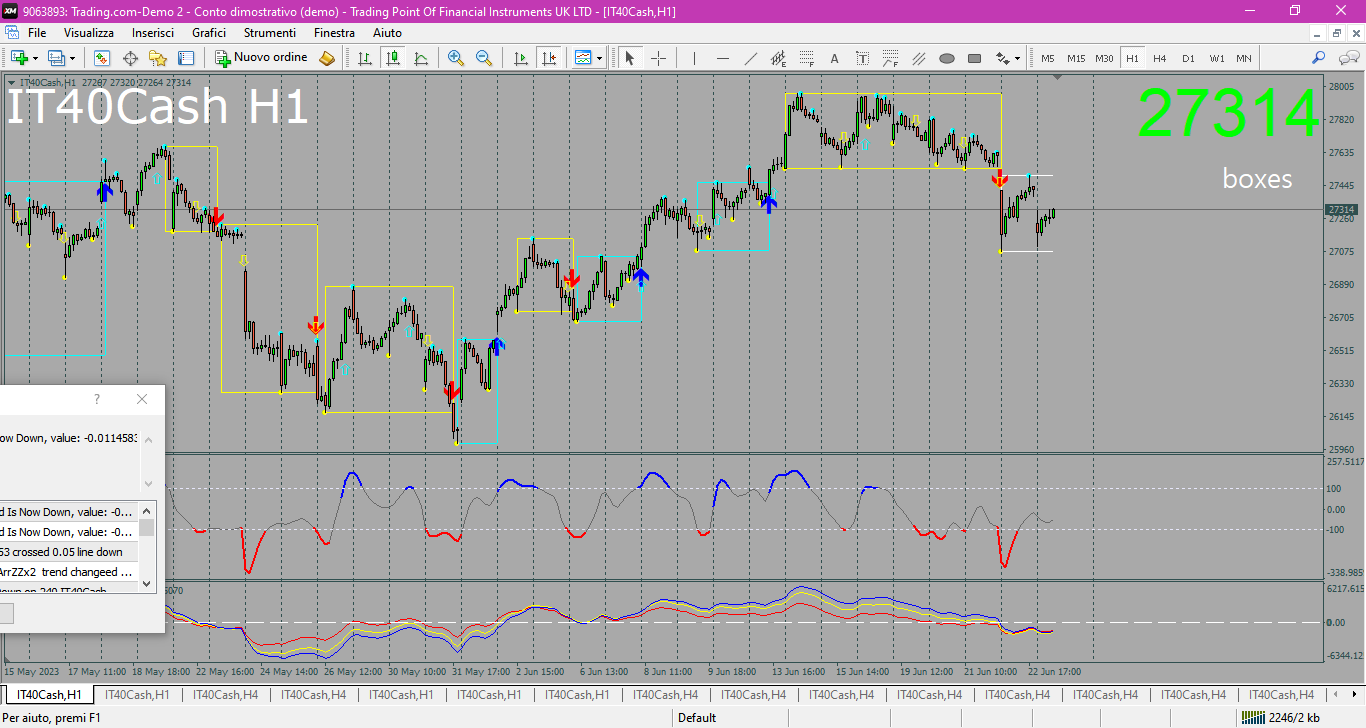Viewport: 1366px width, 728px height.
Task: Expand the Profiles dropdown arrow
Action: click(72, 58)
